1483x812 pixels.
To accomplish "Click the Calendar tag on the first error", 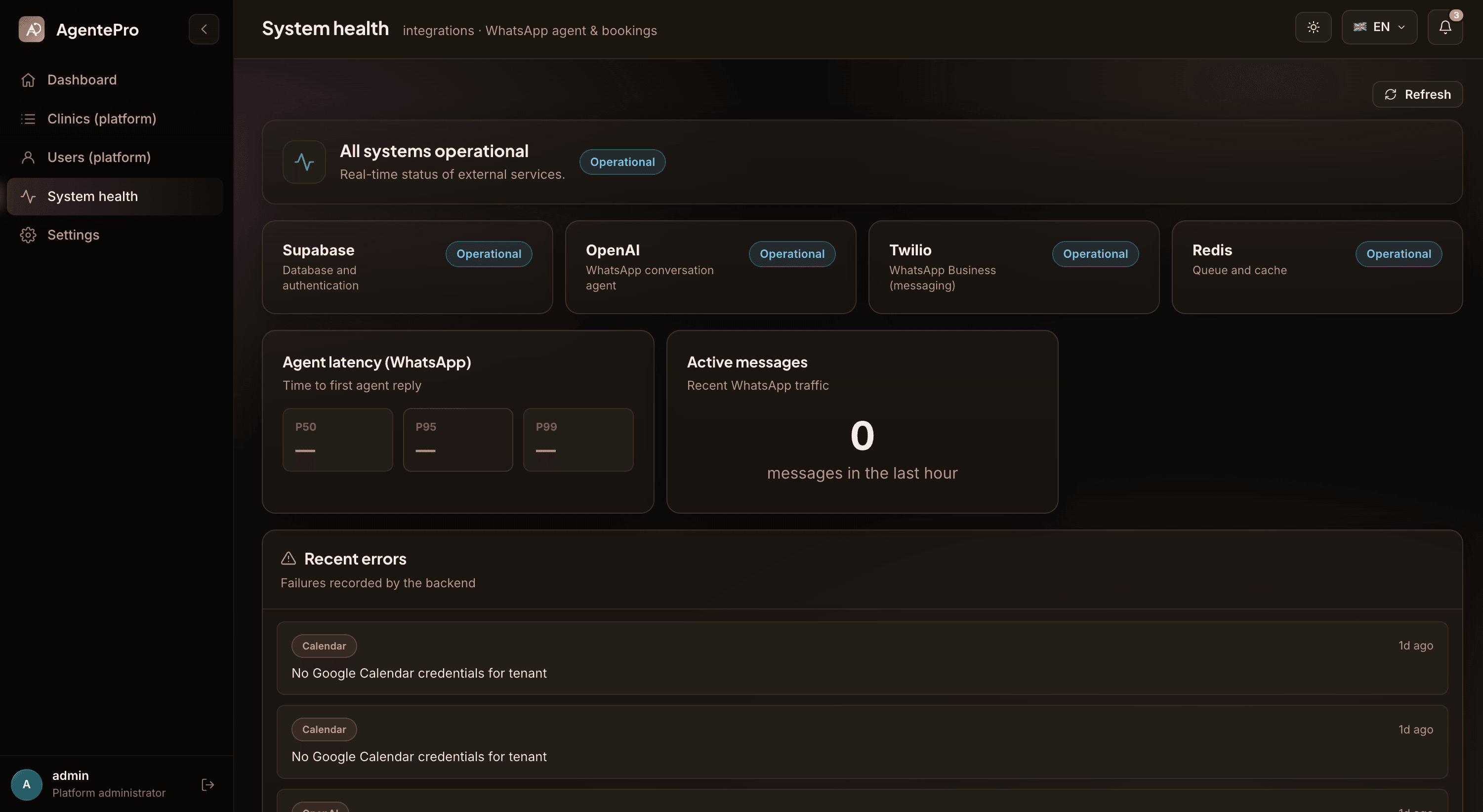I will coord(324,646).
